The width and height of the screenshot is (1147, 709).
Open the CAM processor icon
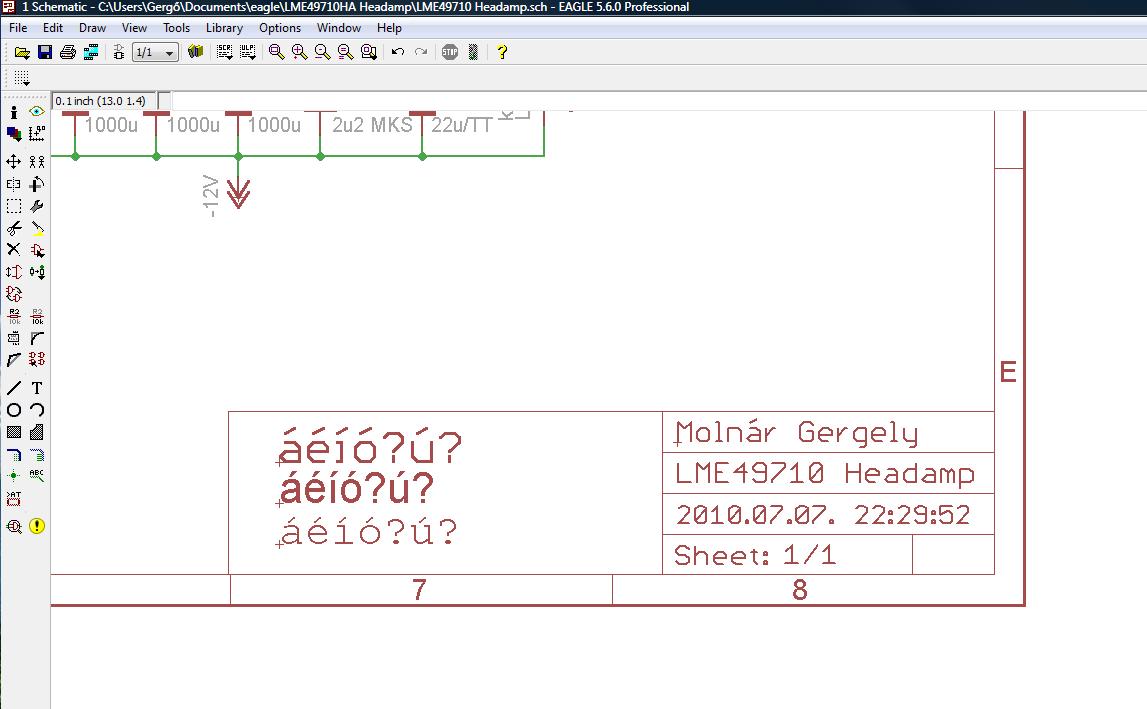click(91, 52)
